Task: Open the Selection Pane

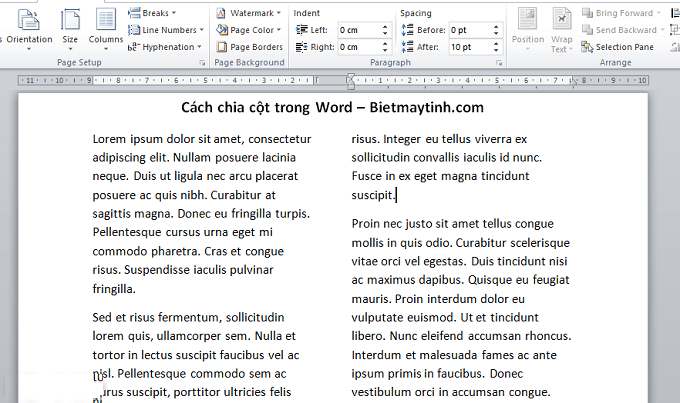Action: coord(618,47)
